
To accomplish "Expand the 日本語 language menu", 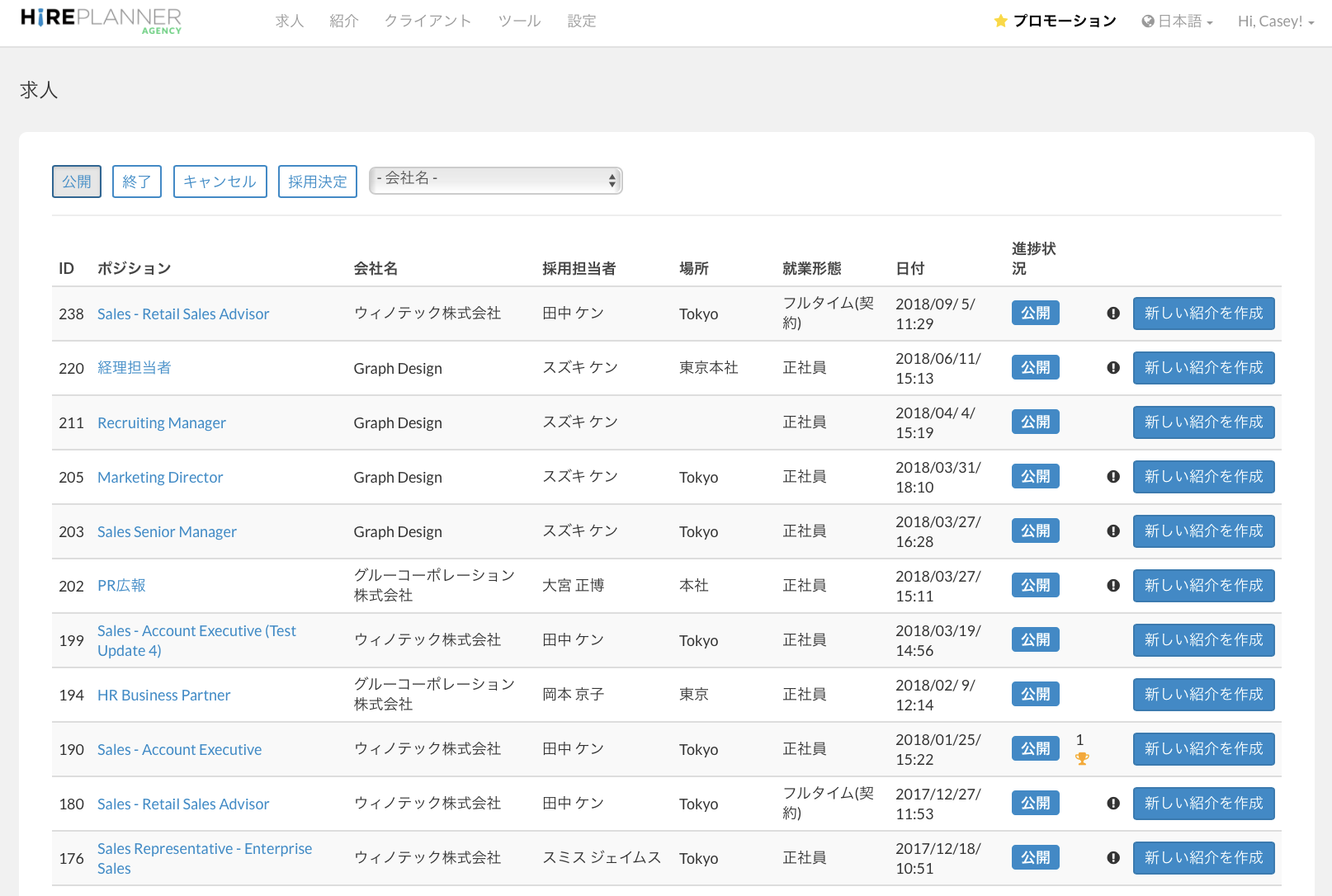I will click(1177, 21).
